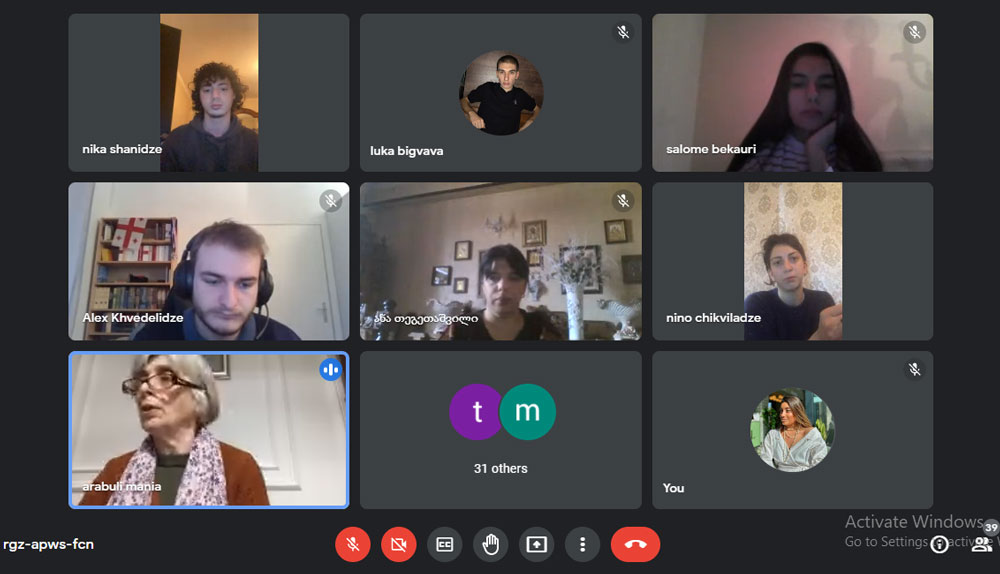Screen dimensions: 1000x574
Task: Raise hand using the hand icon
Action: coord(490,544)
